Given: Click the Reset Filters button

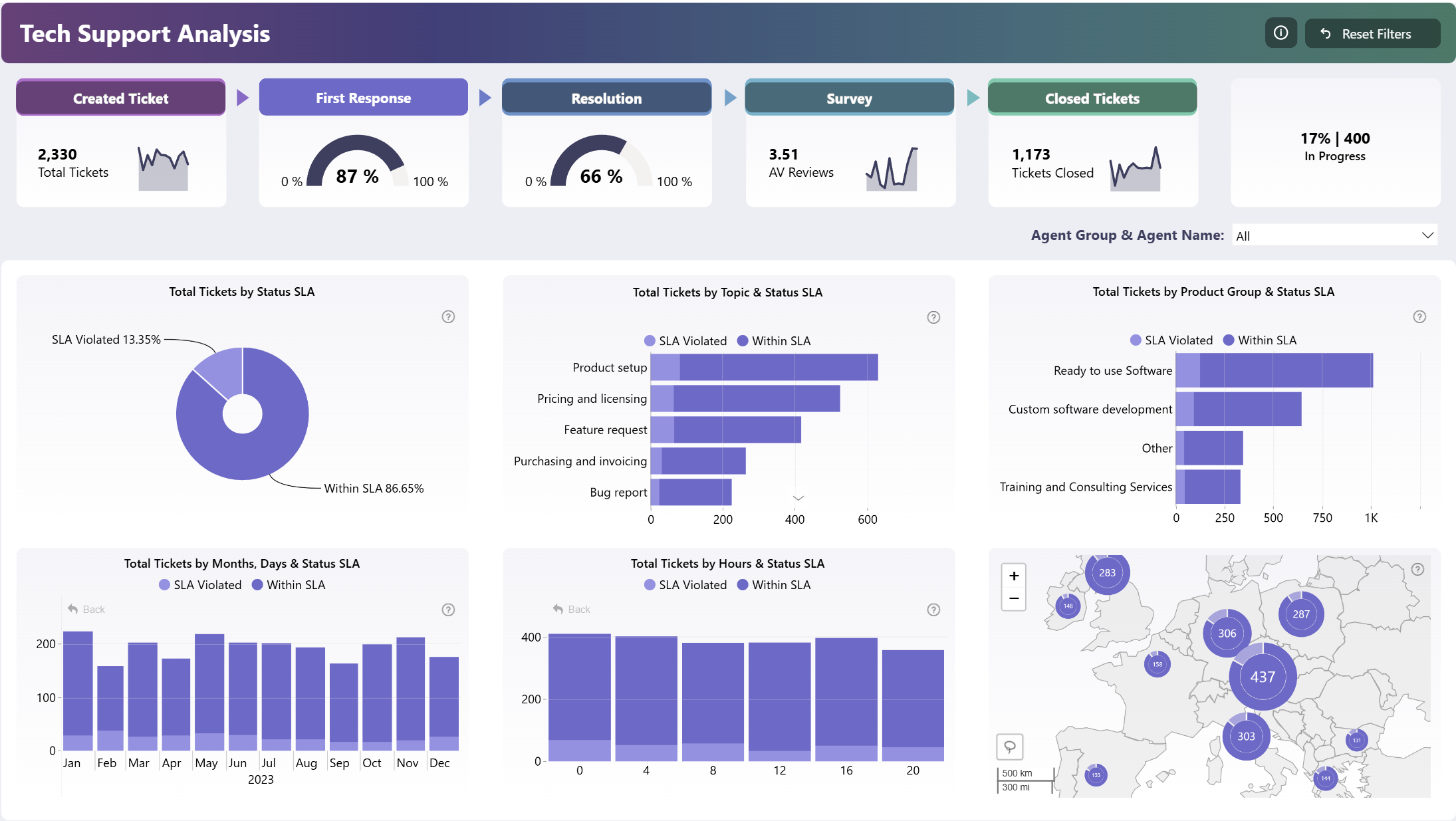Looking at the screenshot, I should tap(1372, 34).
